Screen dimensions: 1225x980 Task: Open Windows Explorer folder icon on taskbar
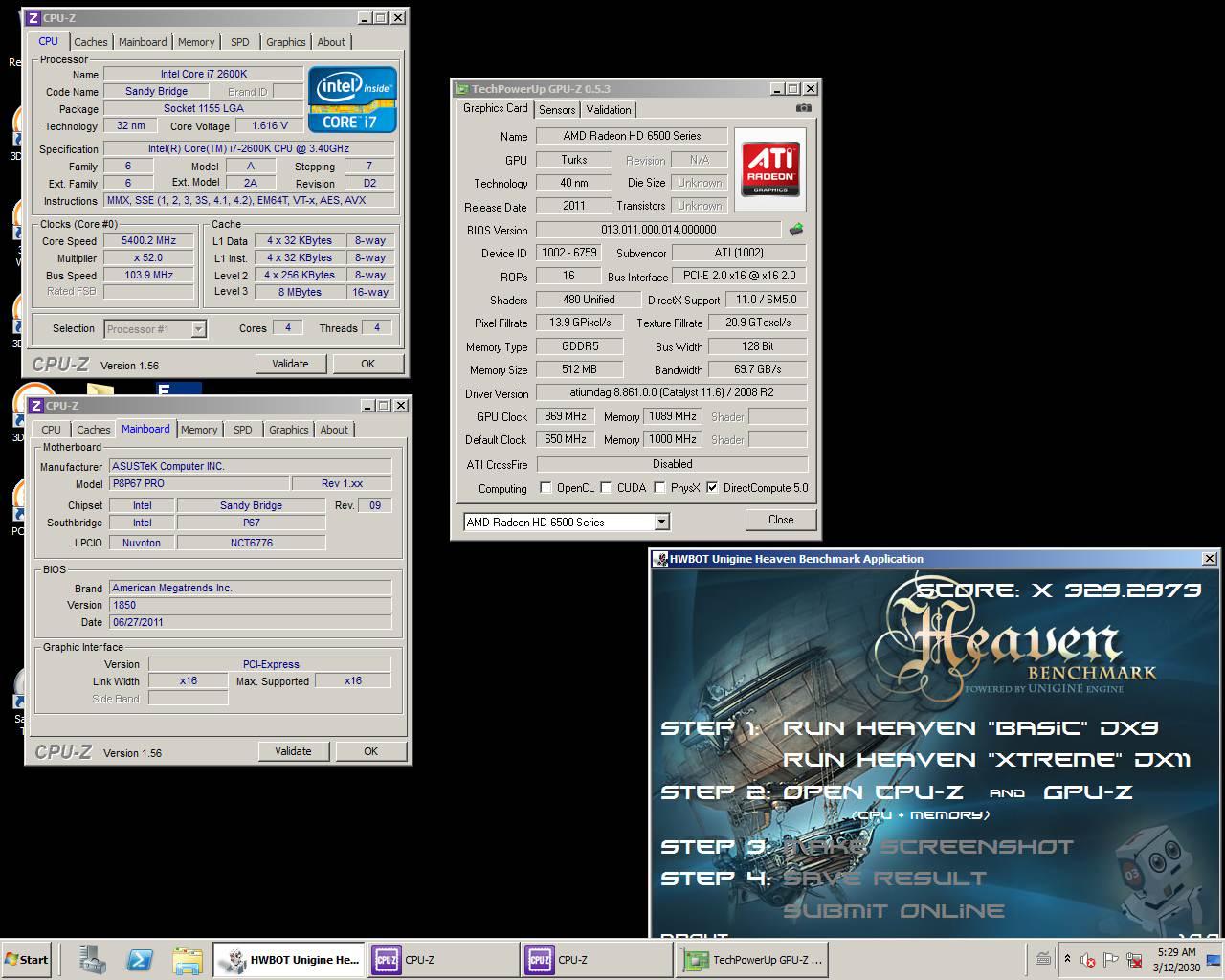[x=187, y=959]
